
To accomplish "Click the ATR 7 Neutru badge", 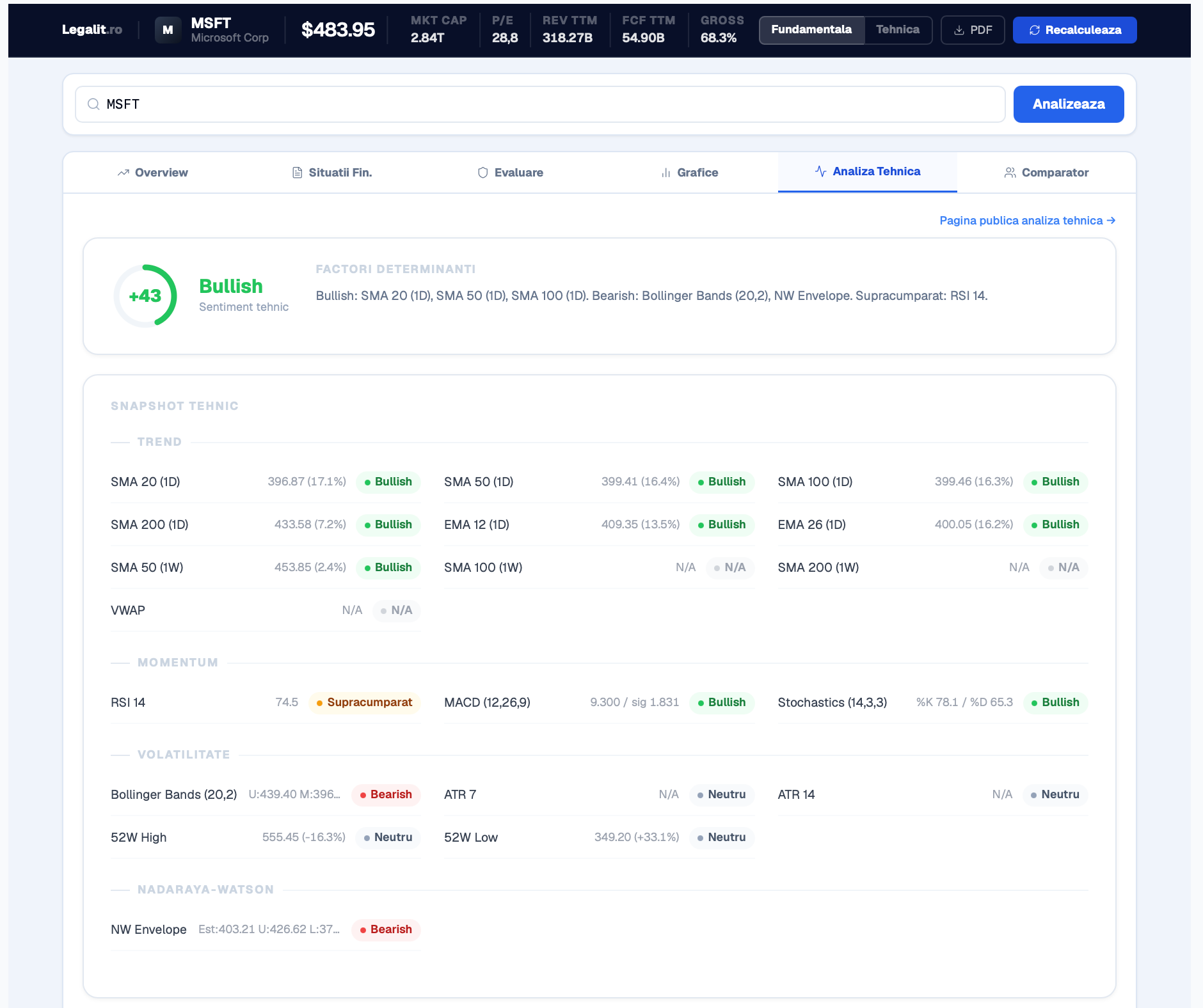I will click(722, 794).
